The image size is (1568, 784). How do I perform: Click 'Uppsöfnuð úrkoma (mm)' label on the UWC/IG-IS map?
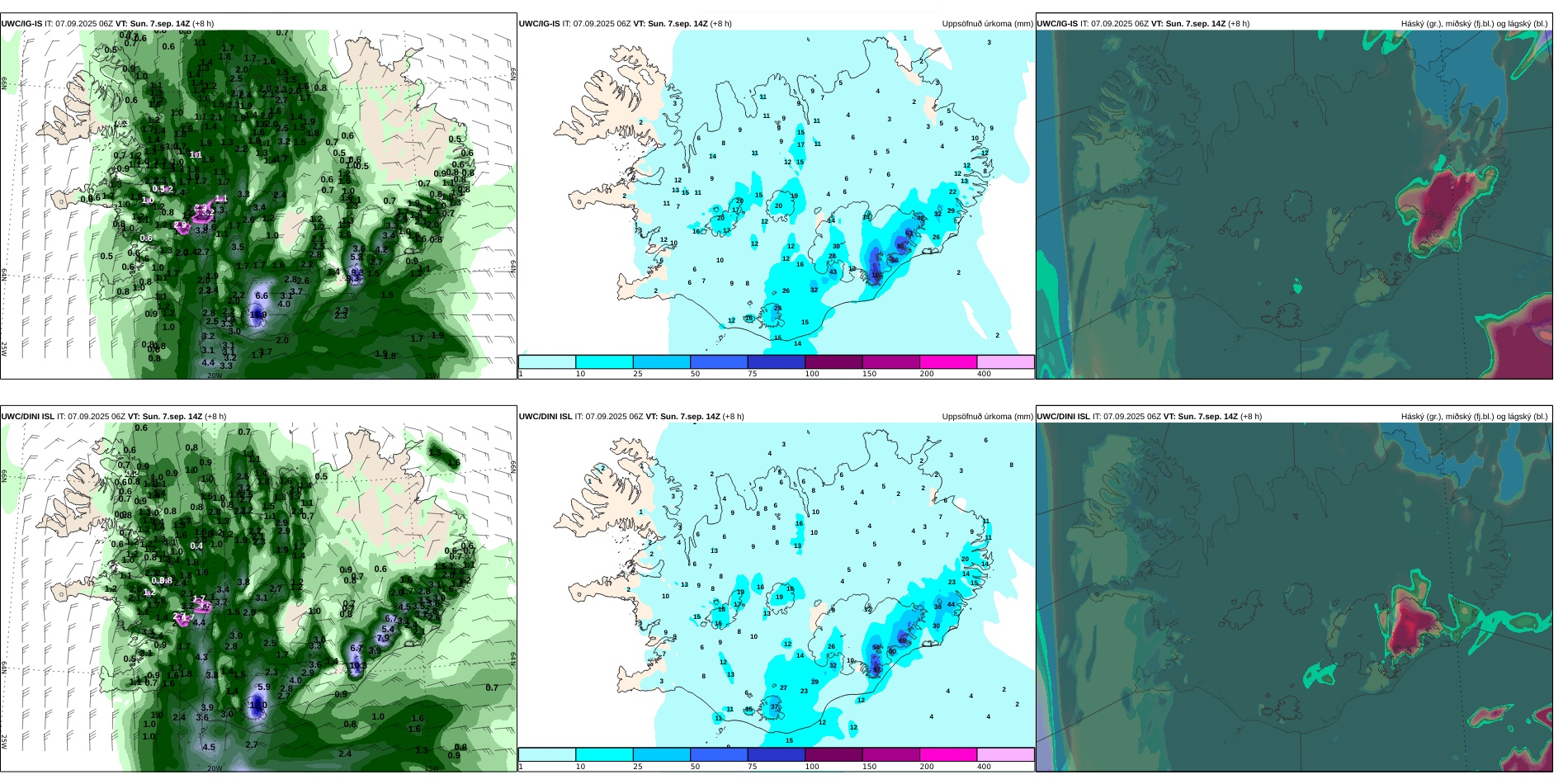point(988,24)
